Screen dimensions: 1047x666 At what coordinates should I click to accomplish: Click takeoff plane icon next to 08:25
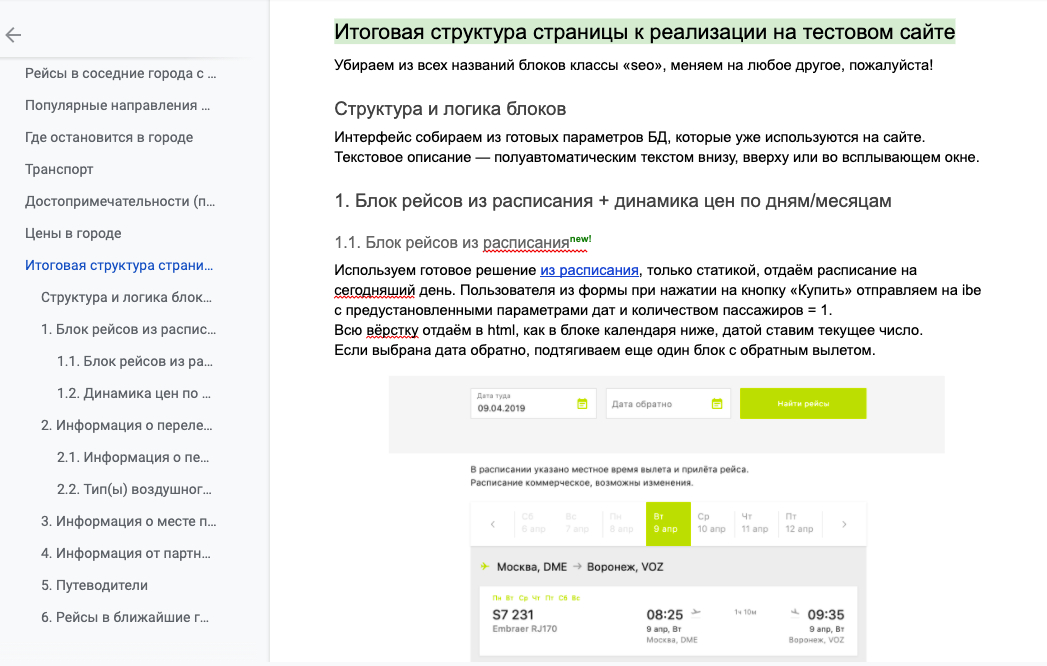coord(697,612)
